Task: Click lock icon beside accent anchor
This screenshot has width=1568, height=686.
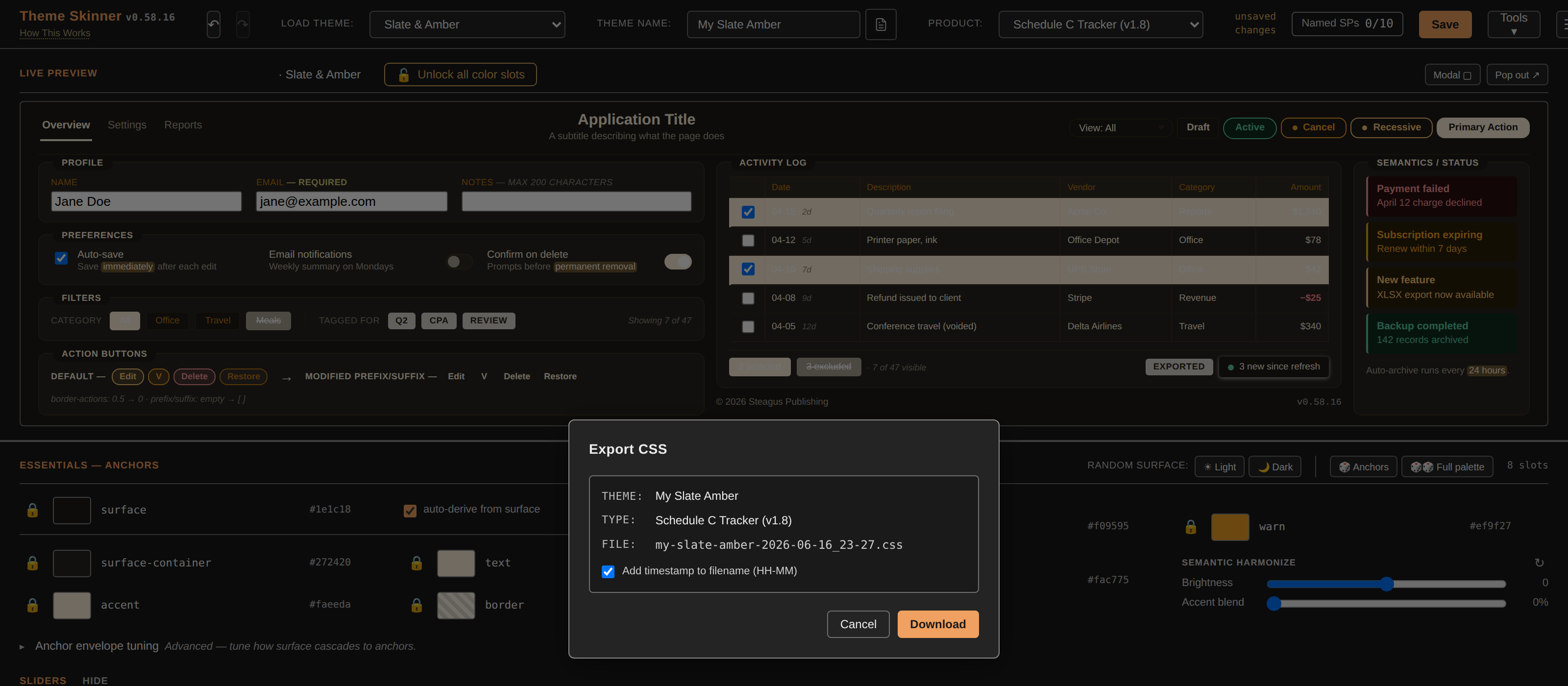Action: 33,605
